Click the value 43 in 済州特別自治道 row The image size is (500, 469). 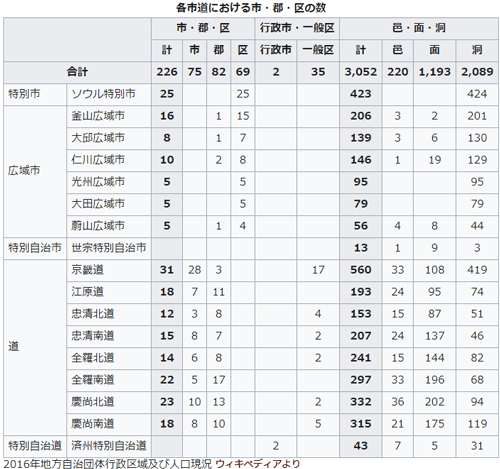tap(361, 446)
